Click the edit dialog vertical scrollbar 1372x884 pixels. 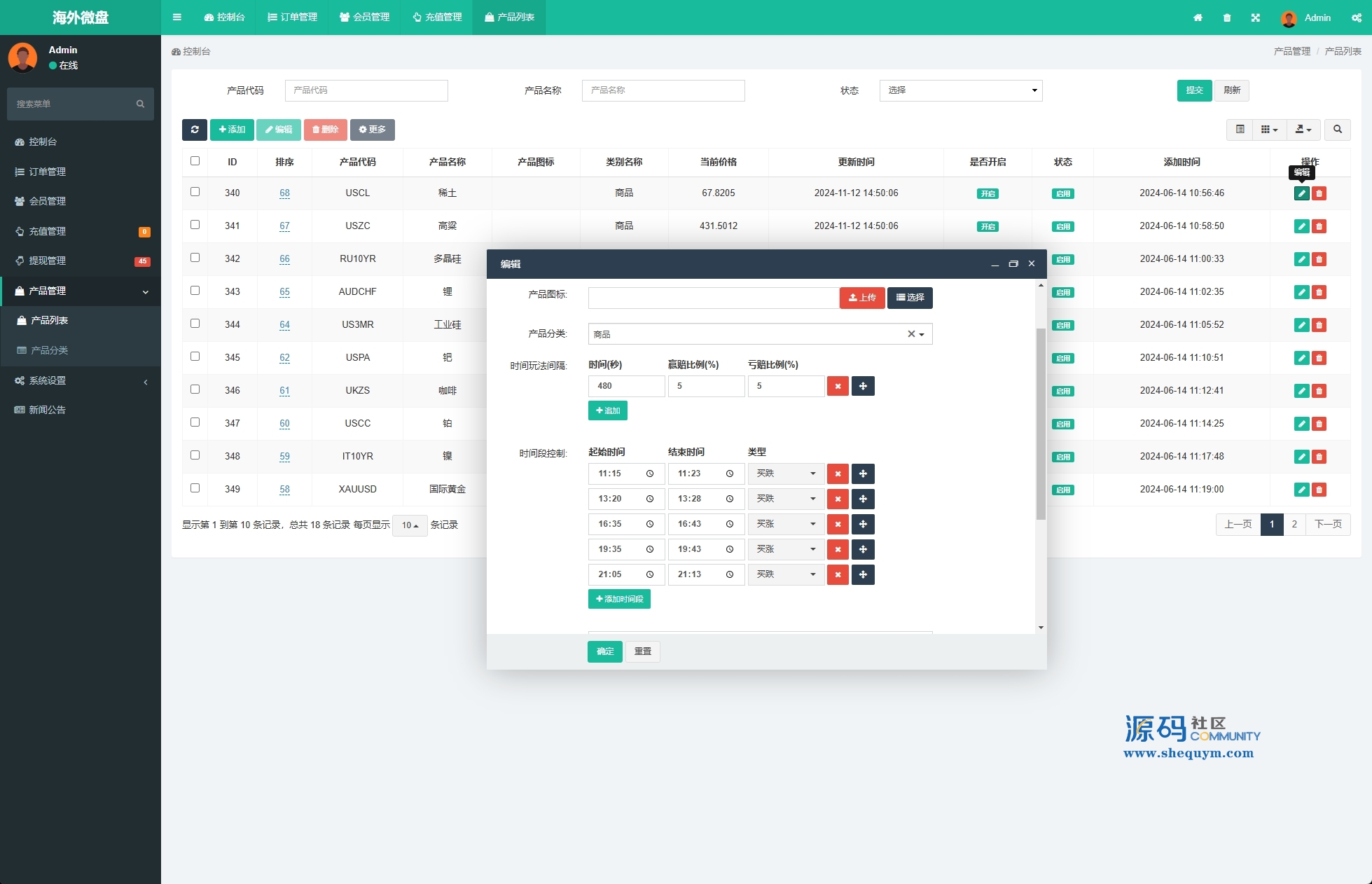click(x=1041, y=424)
